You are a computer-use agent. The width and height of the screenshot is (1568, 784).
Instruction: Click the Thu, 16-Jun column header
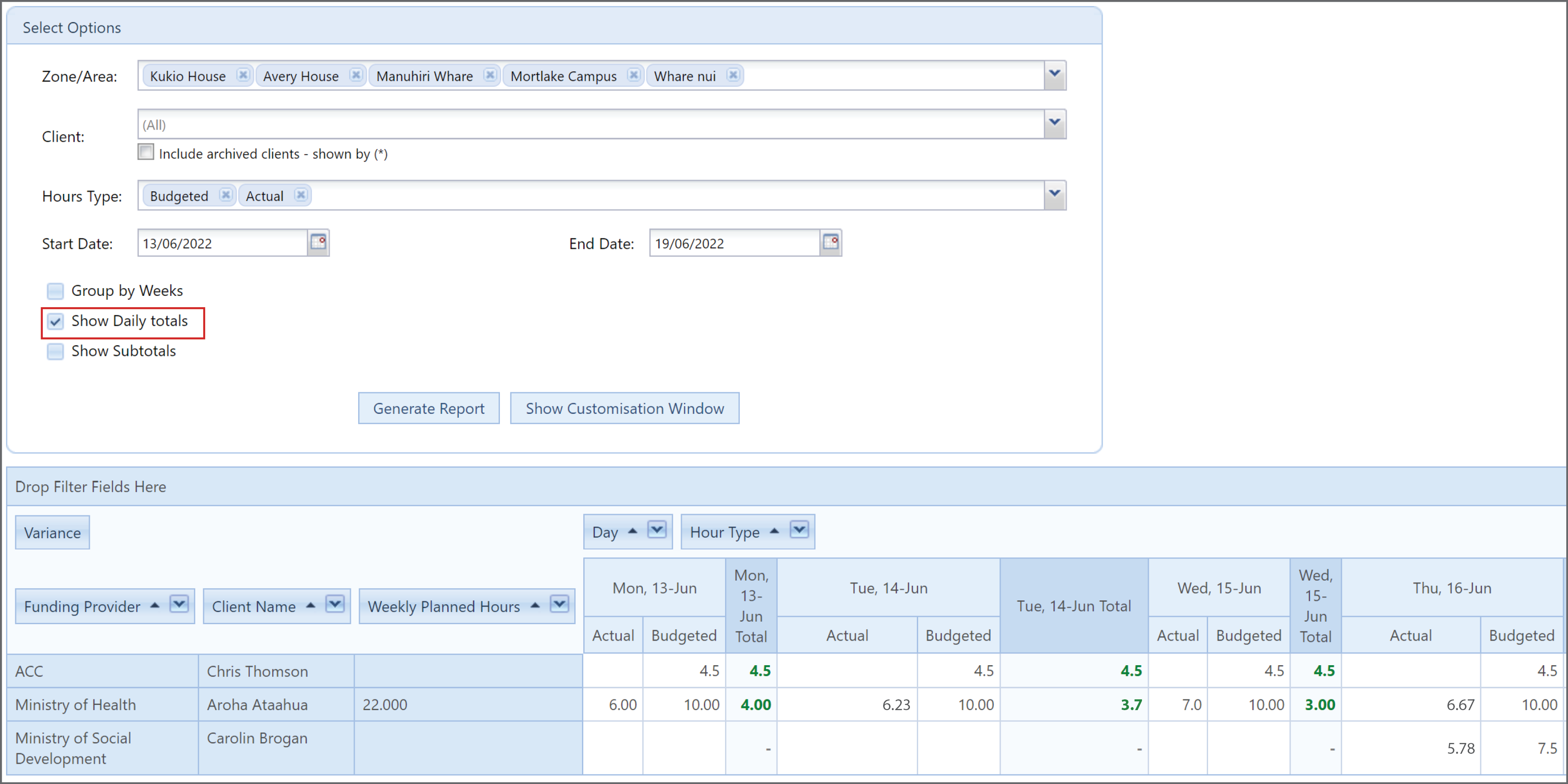(x=1452, y=587)
